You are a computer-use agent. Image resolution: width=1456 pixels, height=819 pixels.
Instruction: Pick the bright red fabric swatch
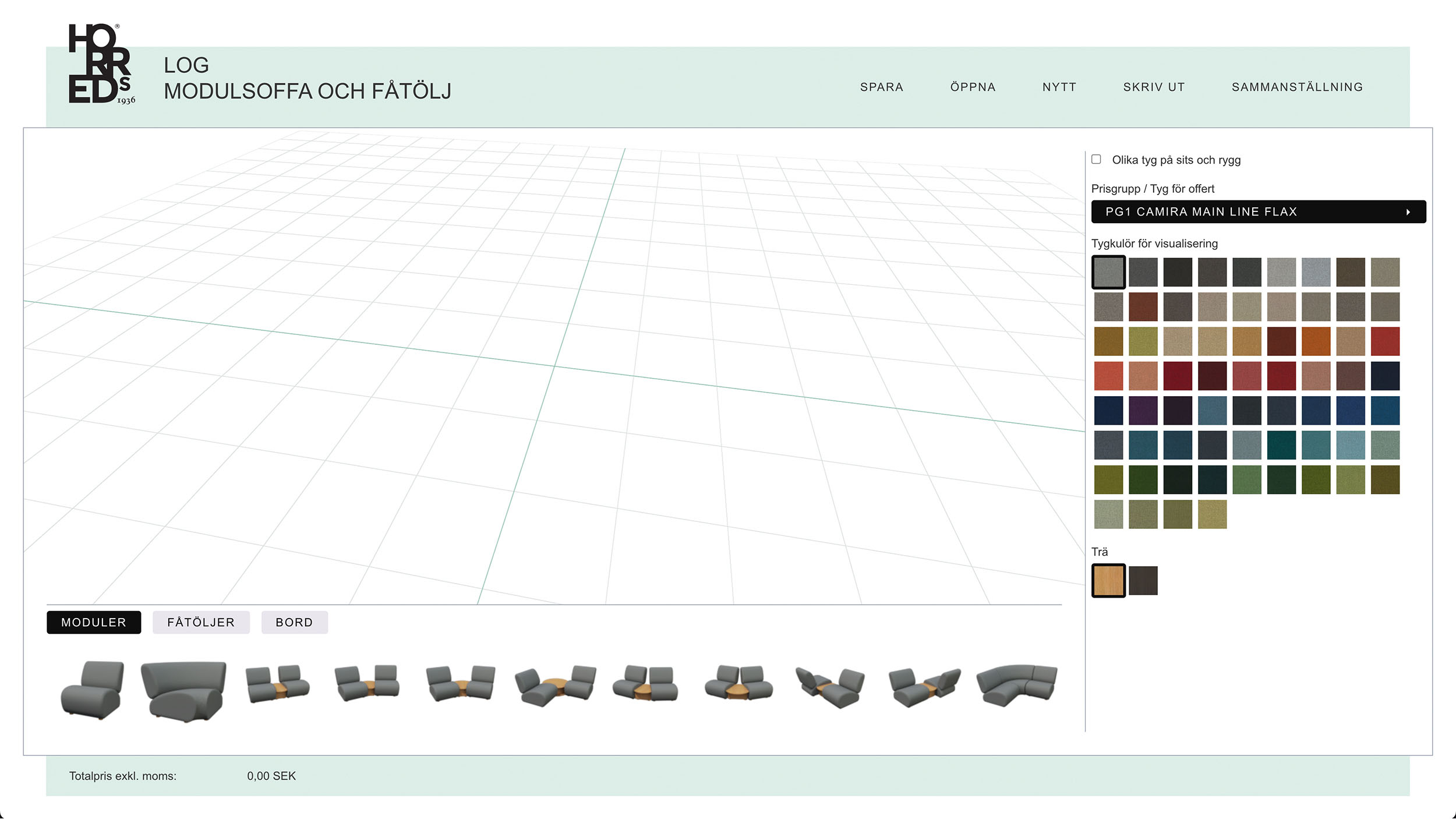point(1385,341)
